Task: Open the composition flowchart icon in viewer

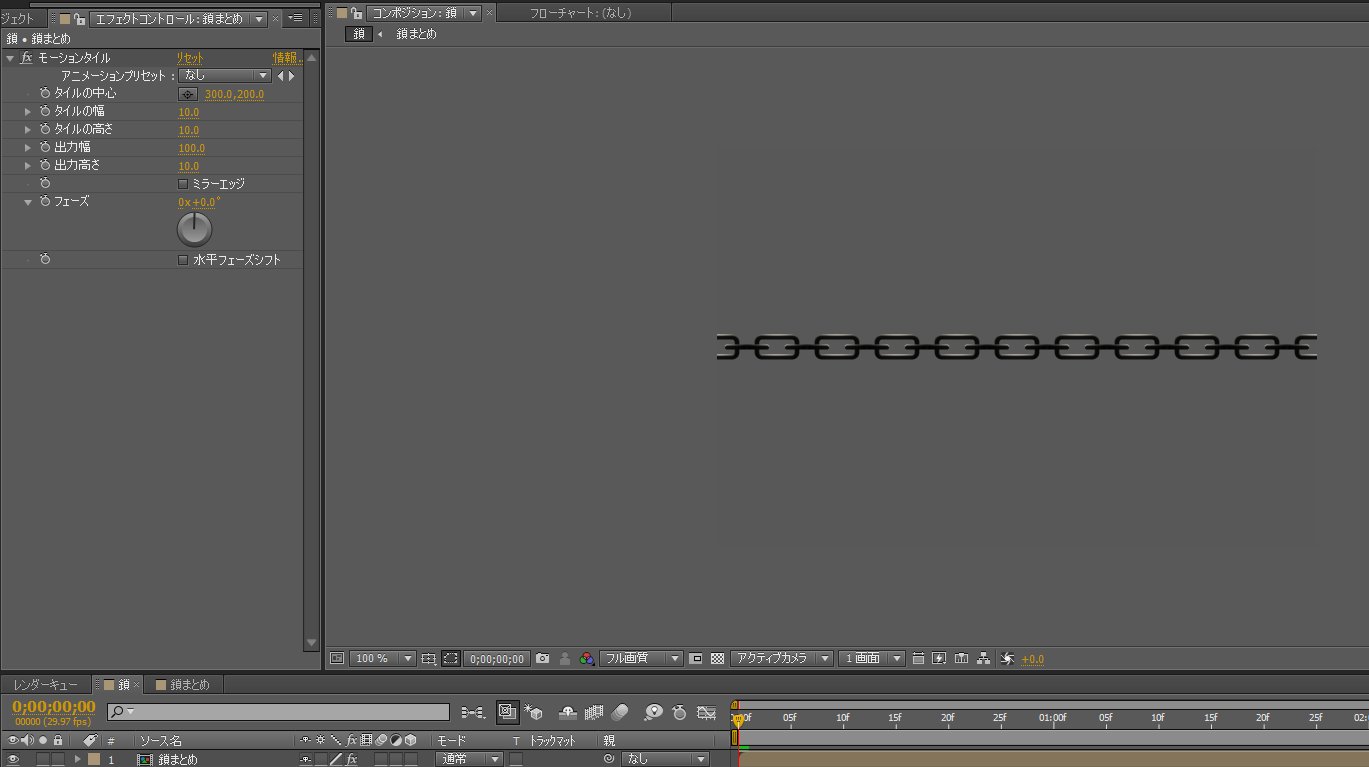Action: [984, 658]
